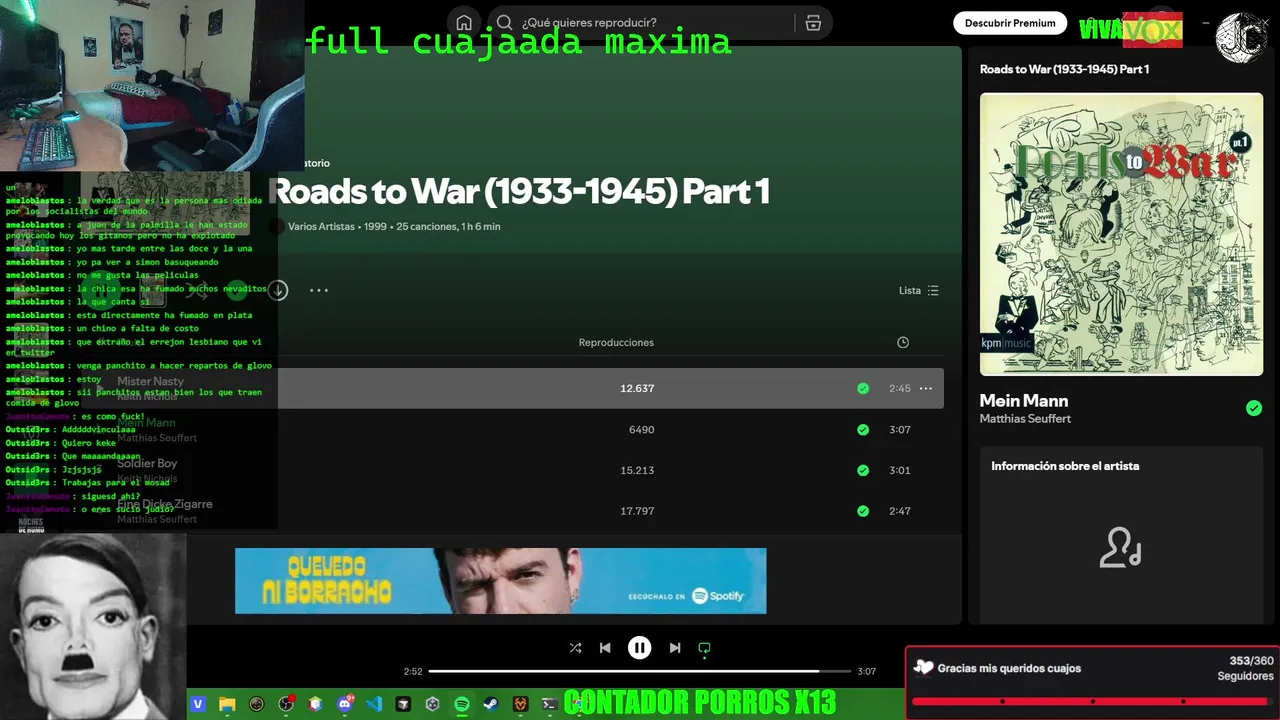Open Discord from the taskbar
Screen dimensions: 1280x720
345,705
